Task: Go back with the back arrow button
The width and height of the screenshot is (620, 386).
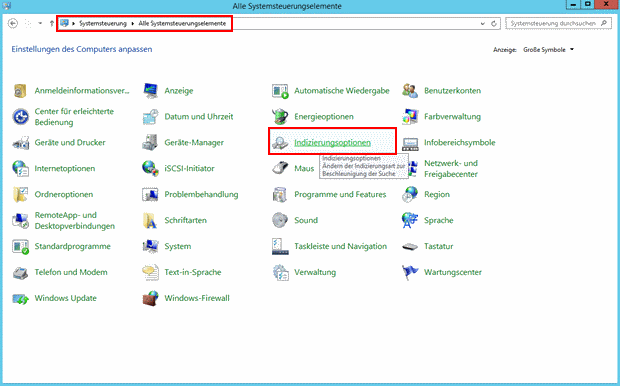Action: click(13, 24)
